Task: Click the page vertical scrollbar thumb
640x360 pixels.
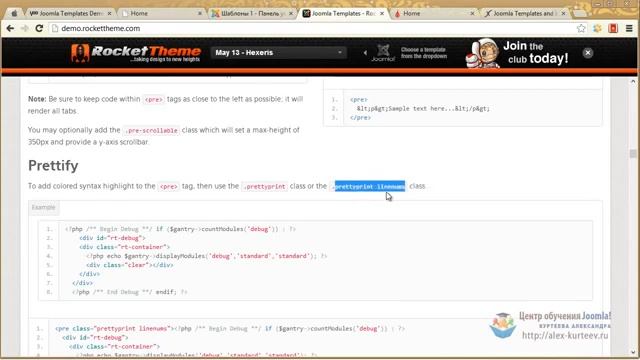Action: click(x=633, y=153)
